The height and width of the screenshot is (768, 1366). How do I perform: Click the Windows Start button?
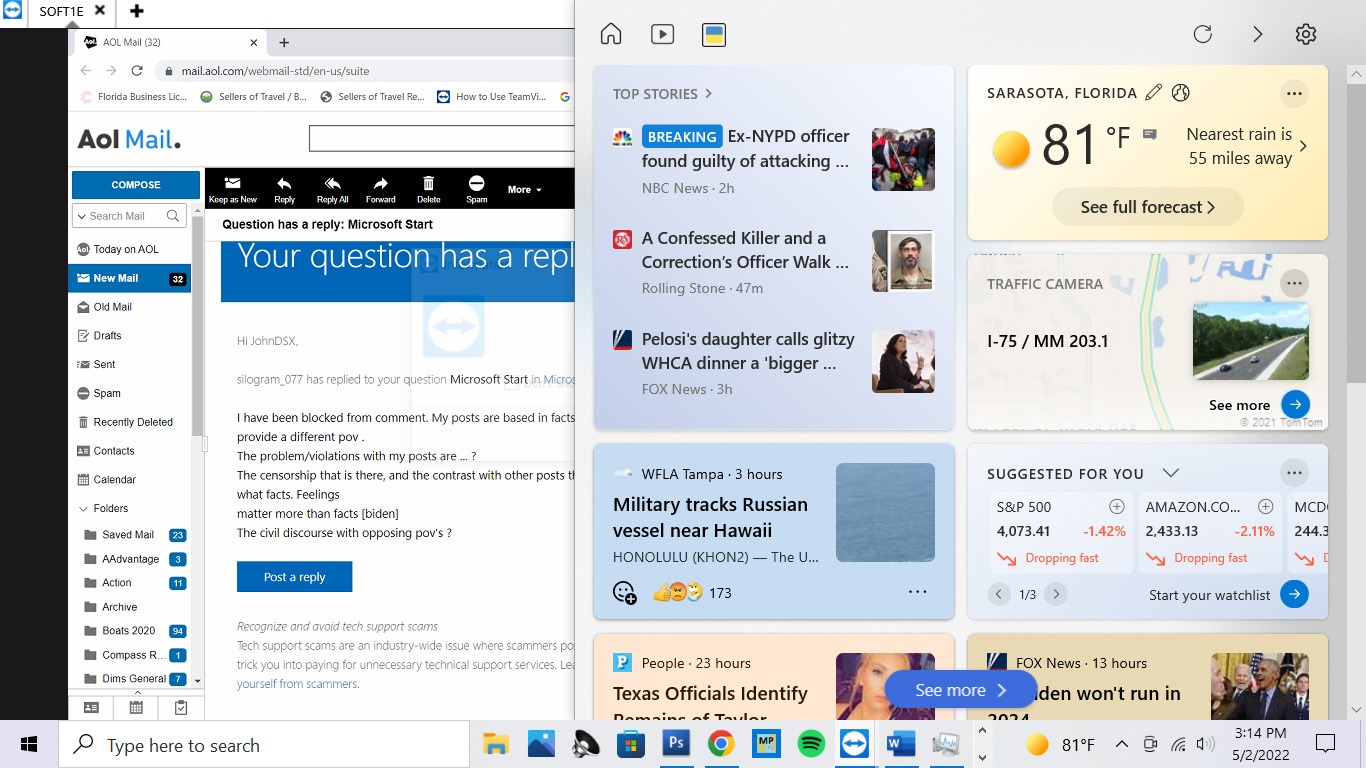28,745
